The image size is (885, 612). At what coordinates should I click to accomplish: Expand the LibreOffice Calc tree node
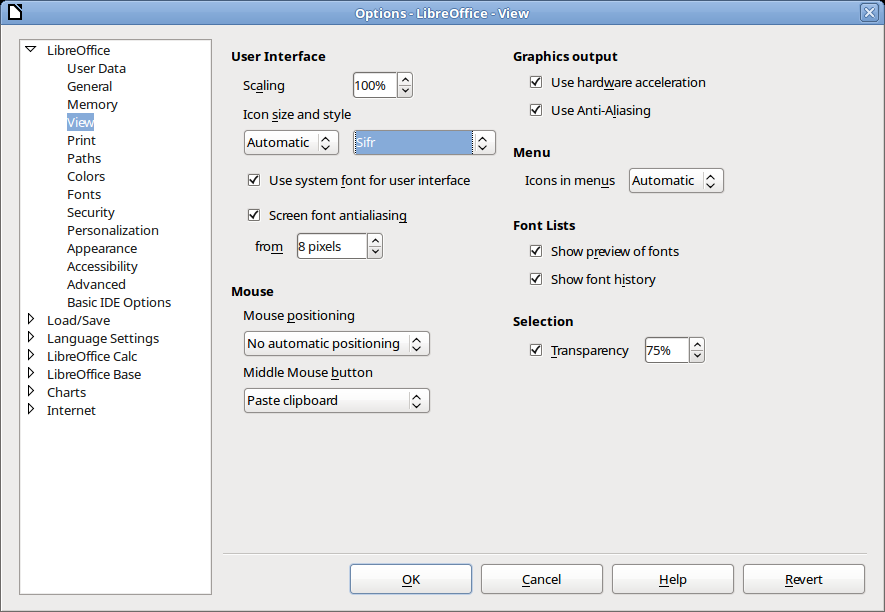point(31,356)
